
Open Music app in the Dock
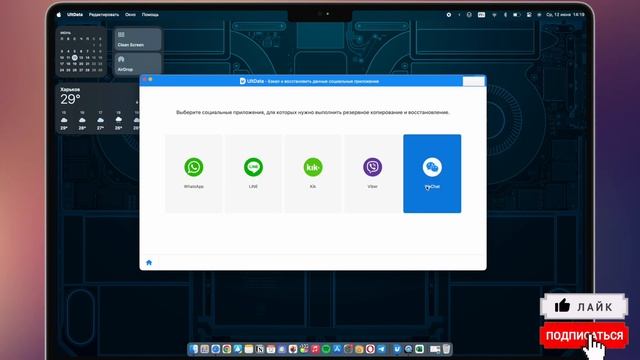316,349
